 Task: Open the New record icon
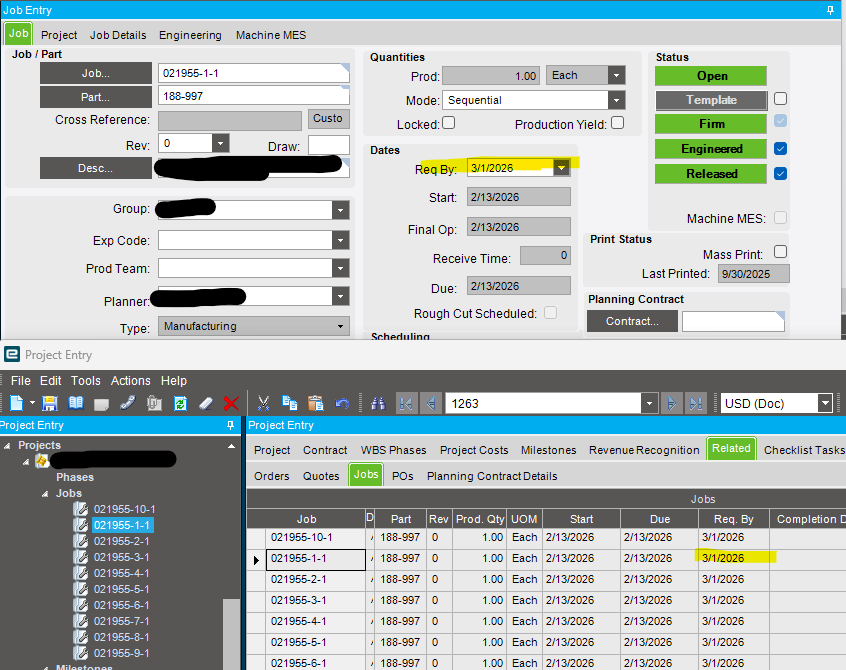(16, 404)
